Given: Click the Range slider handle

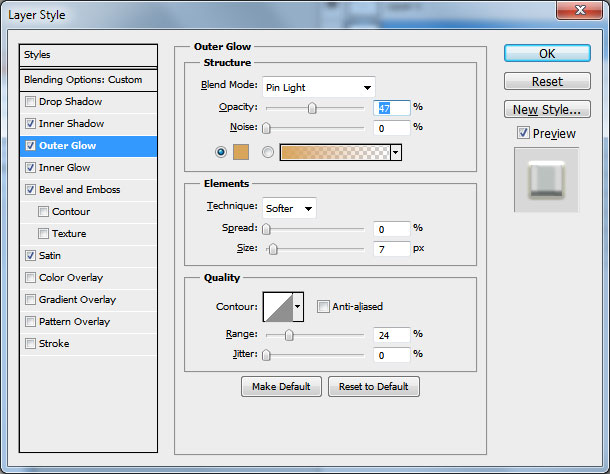Looking at the screenshot, I should (x=289, y=335).
